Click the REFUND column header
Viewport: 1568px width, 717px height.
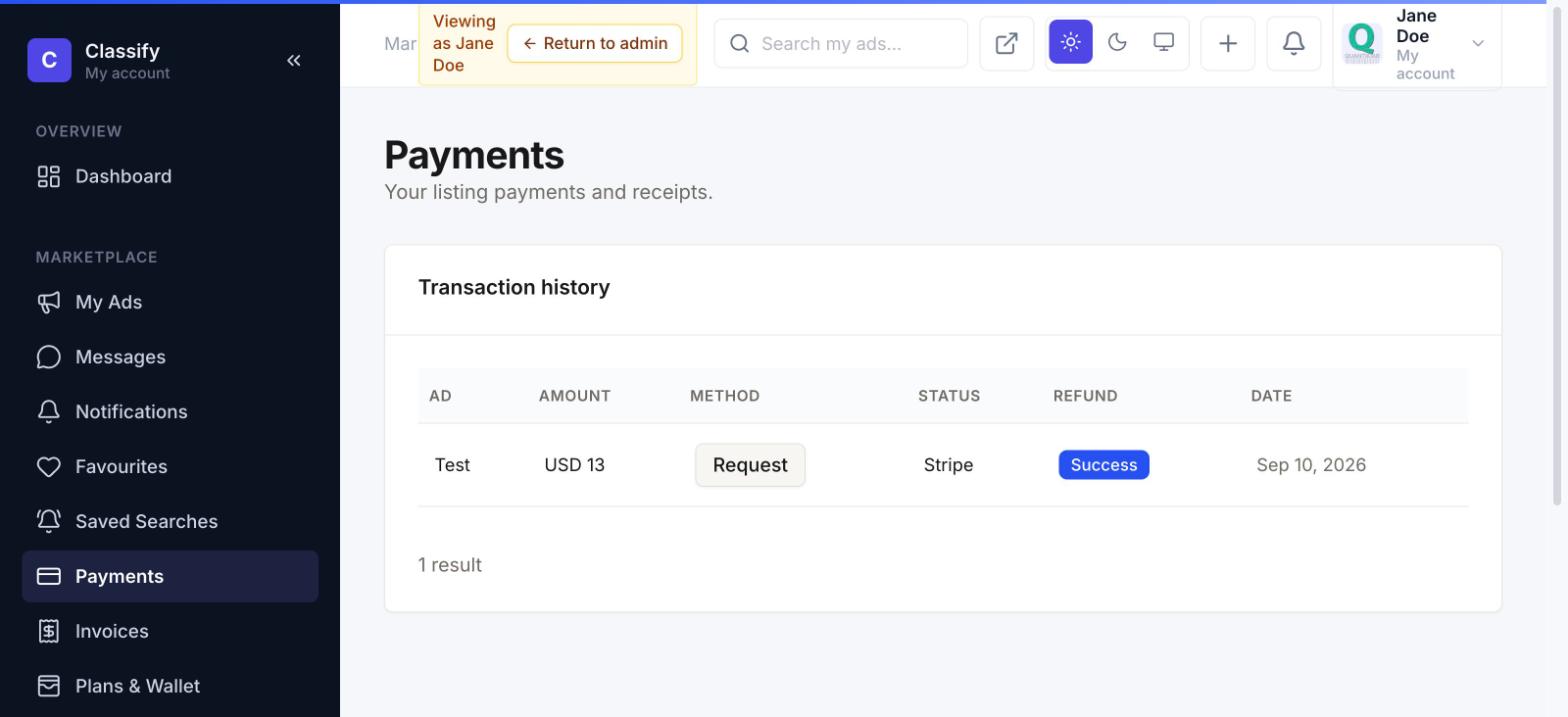click(x=1085, y=396)
